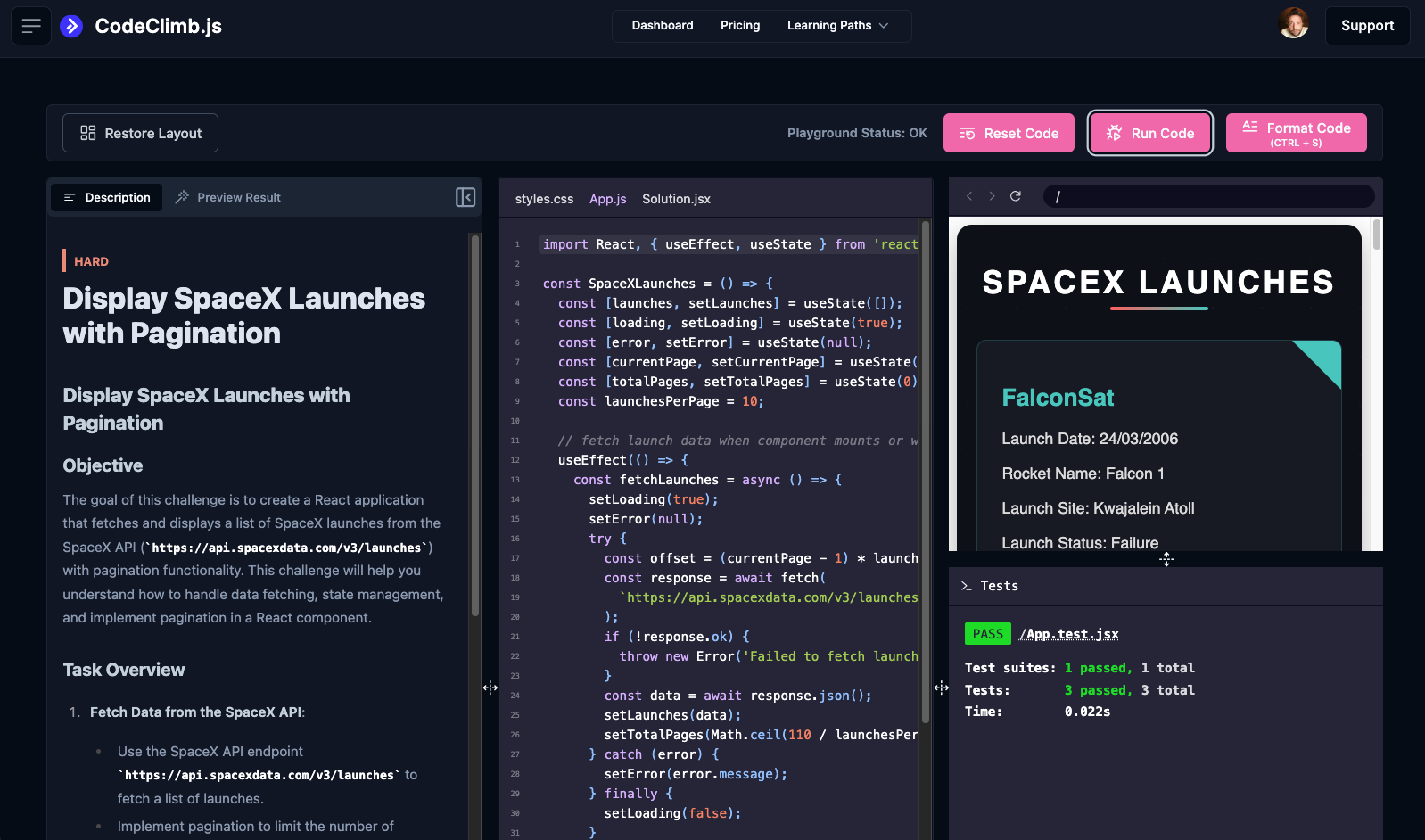Screen dimensions: 1425x840
Task: Click the setError(error.message) code line
Action: (x=696, y=774)
